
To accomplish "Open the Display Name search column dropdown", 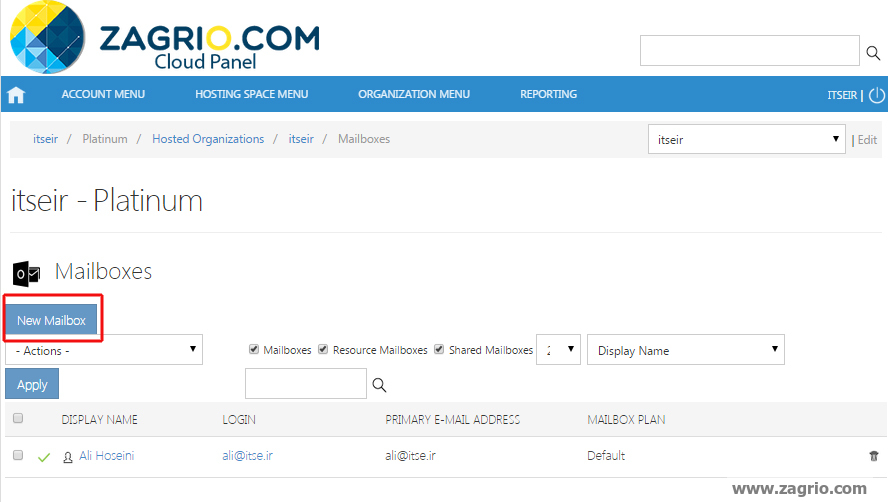I will pos(686,350).
